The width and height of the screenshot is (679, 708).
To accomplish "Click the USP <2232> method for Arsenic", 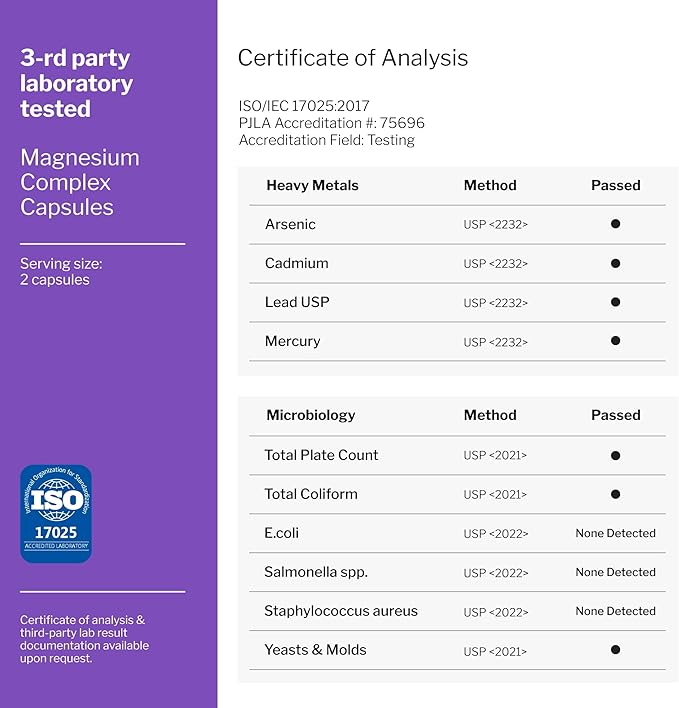I will 495,225.
